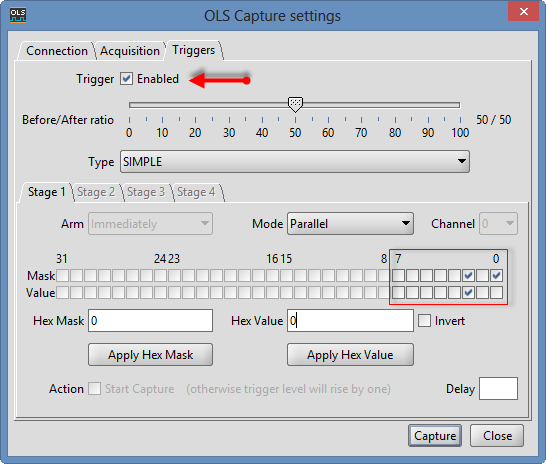Start acquisition with the Capture button
The width and height of the screenshot is (546, 464).
[x=435, y=435]
